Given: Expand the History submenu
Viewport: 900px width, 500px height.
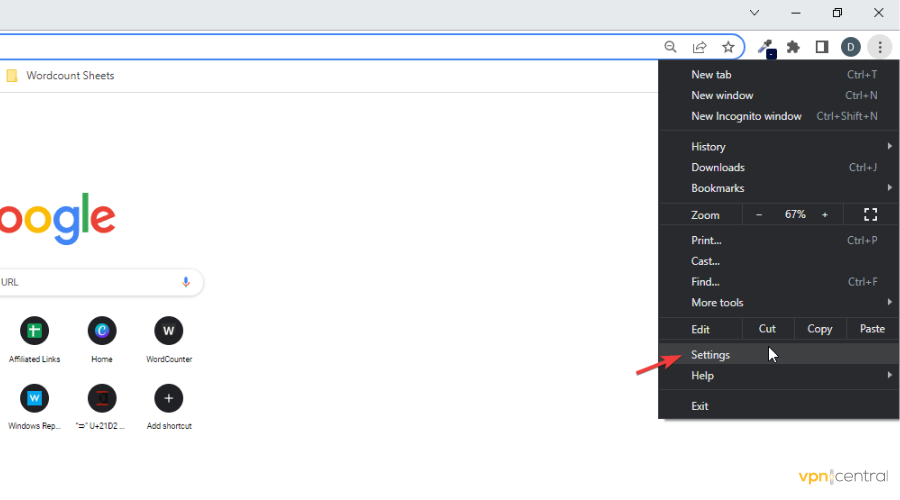Looking at the screenshot, I should coord(778,146).
